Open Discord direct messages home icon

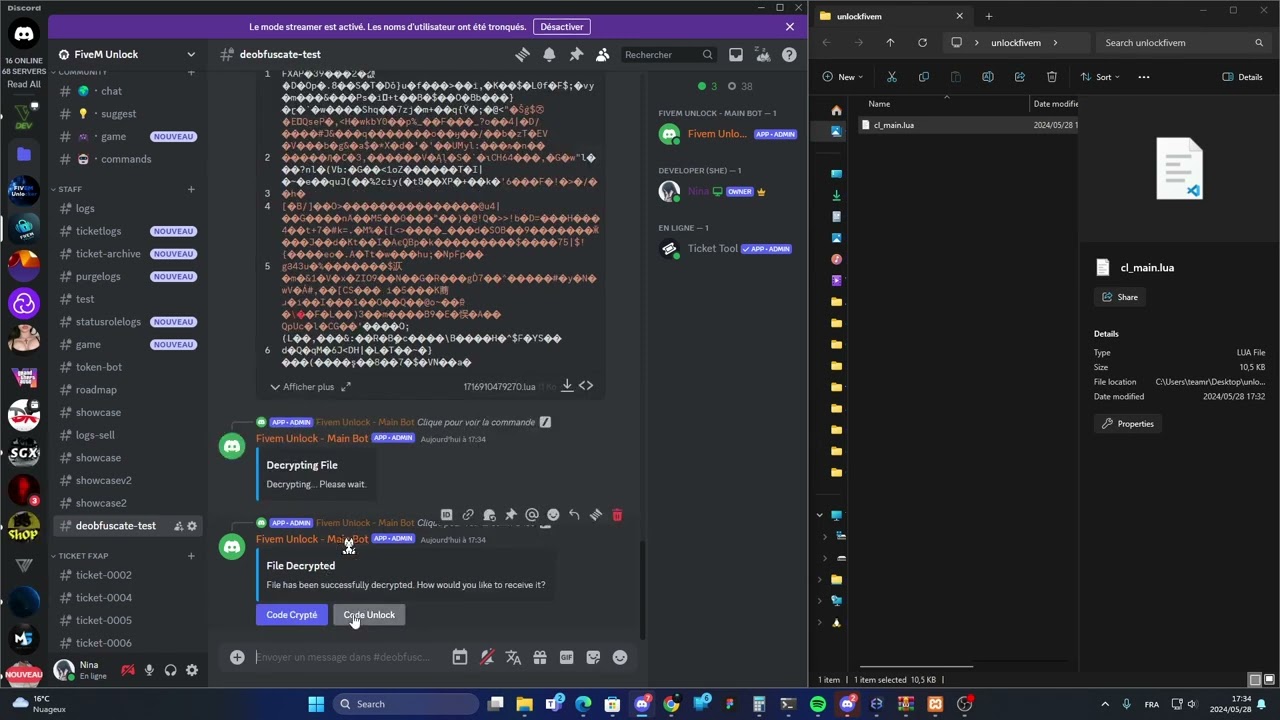pos(24,35)
